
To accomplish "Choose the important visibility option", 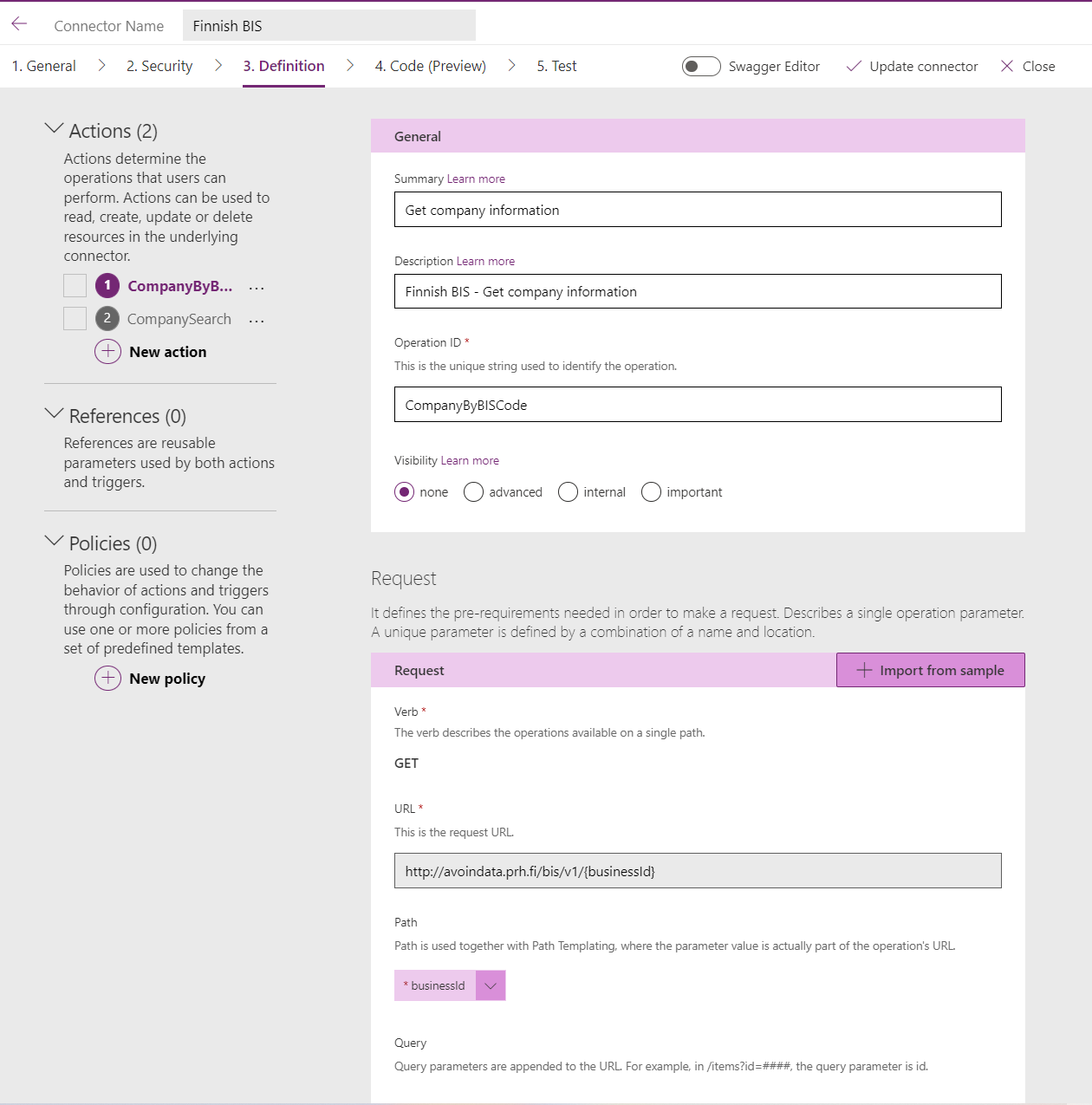I will click(651, 492).
